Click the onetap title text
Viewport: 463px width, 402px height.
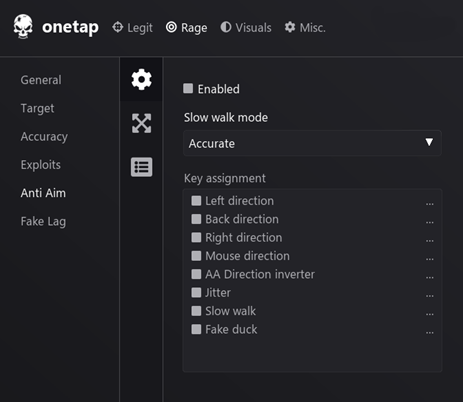(x=70, y=27)
